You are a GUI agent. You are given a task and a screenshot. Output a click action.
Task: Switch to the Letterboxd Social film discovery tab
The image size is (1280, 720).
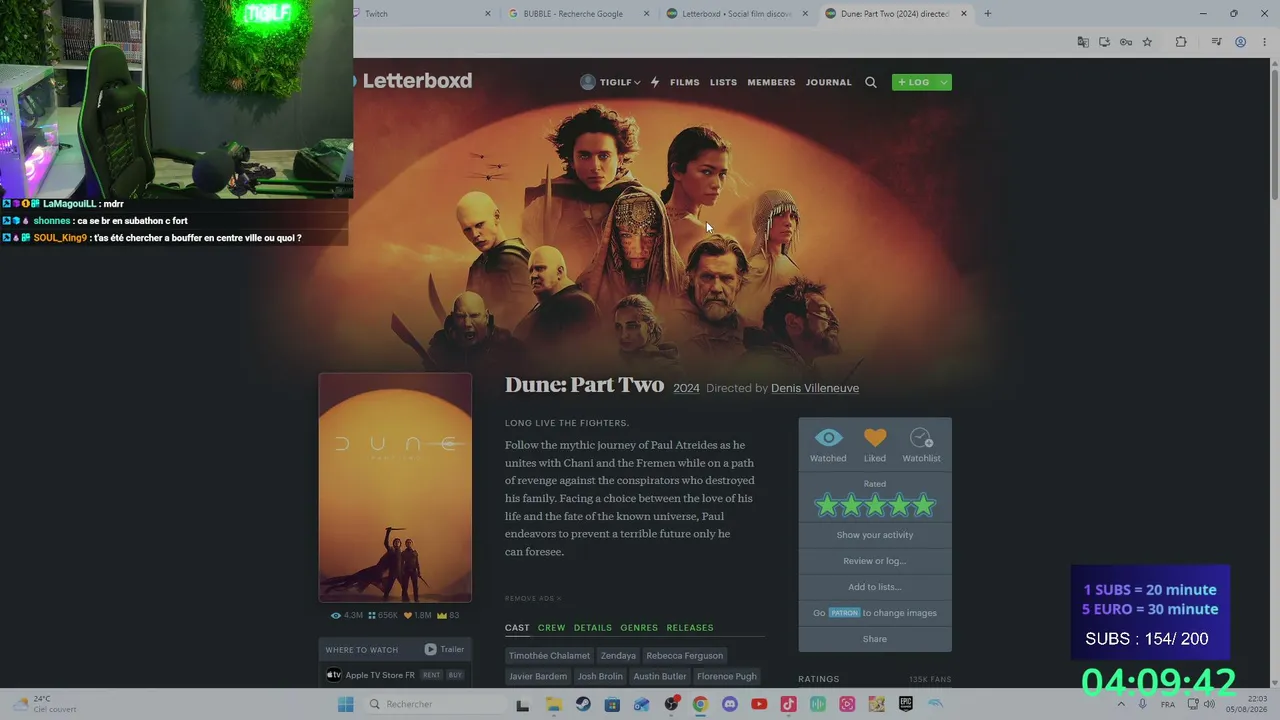(735, 14)
